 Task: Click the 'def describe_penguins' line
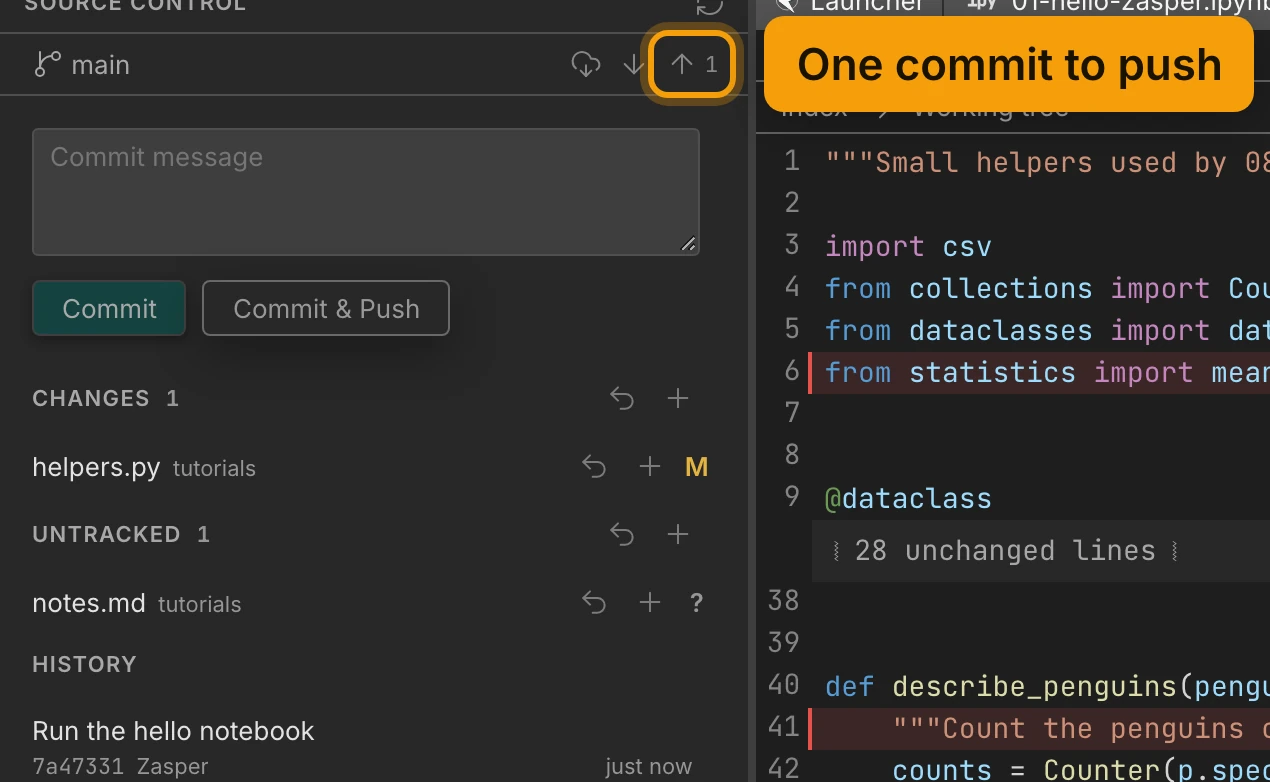point(1047,686)
